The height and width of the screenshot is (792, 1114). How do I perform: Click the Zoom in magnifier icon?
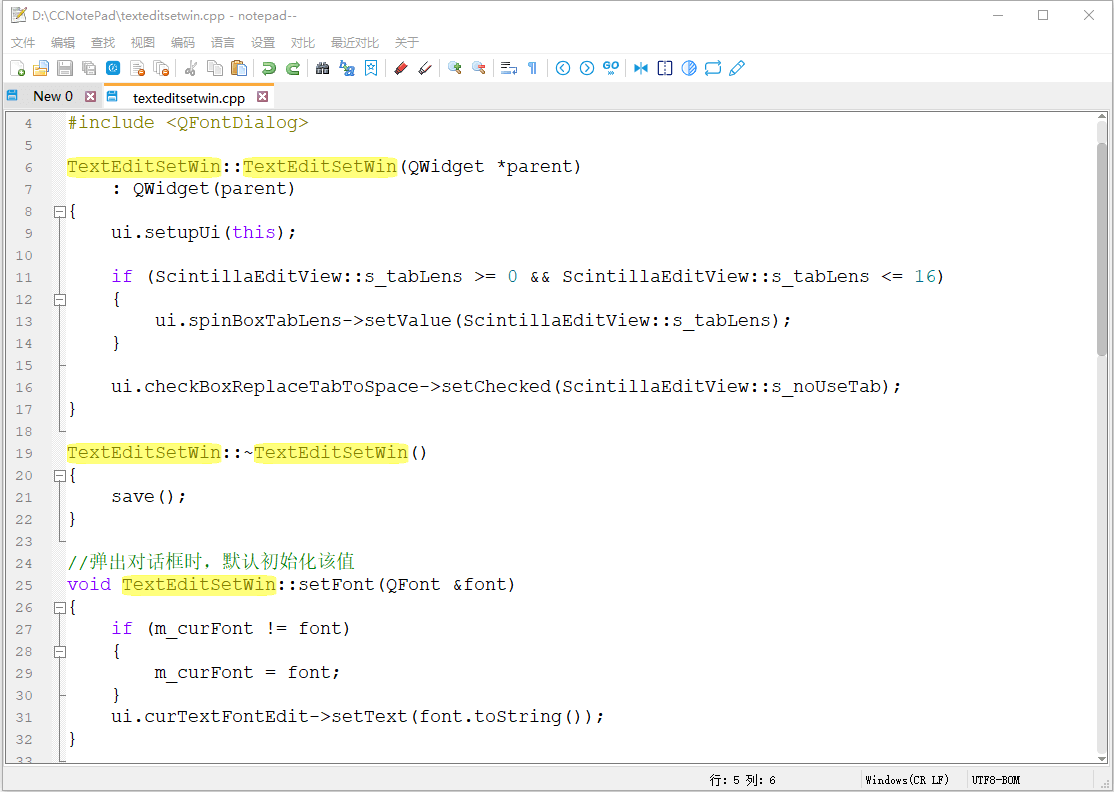pos(455,68)
